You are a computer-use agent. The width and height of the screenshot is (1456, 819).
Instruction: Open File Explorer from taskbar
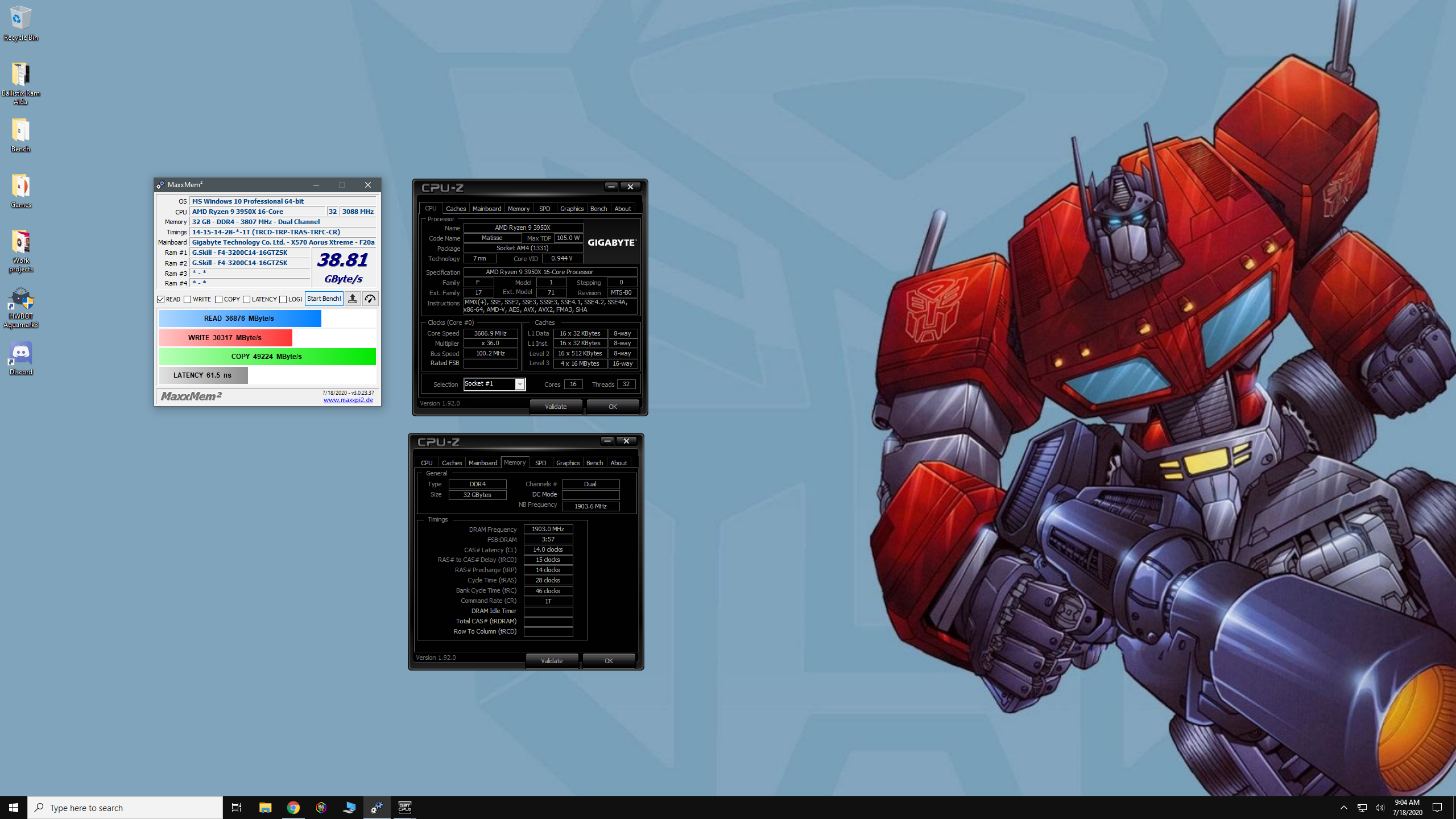point(265,808)
